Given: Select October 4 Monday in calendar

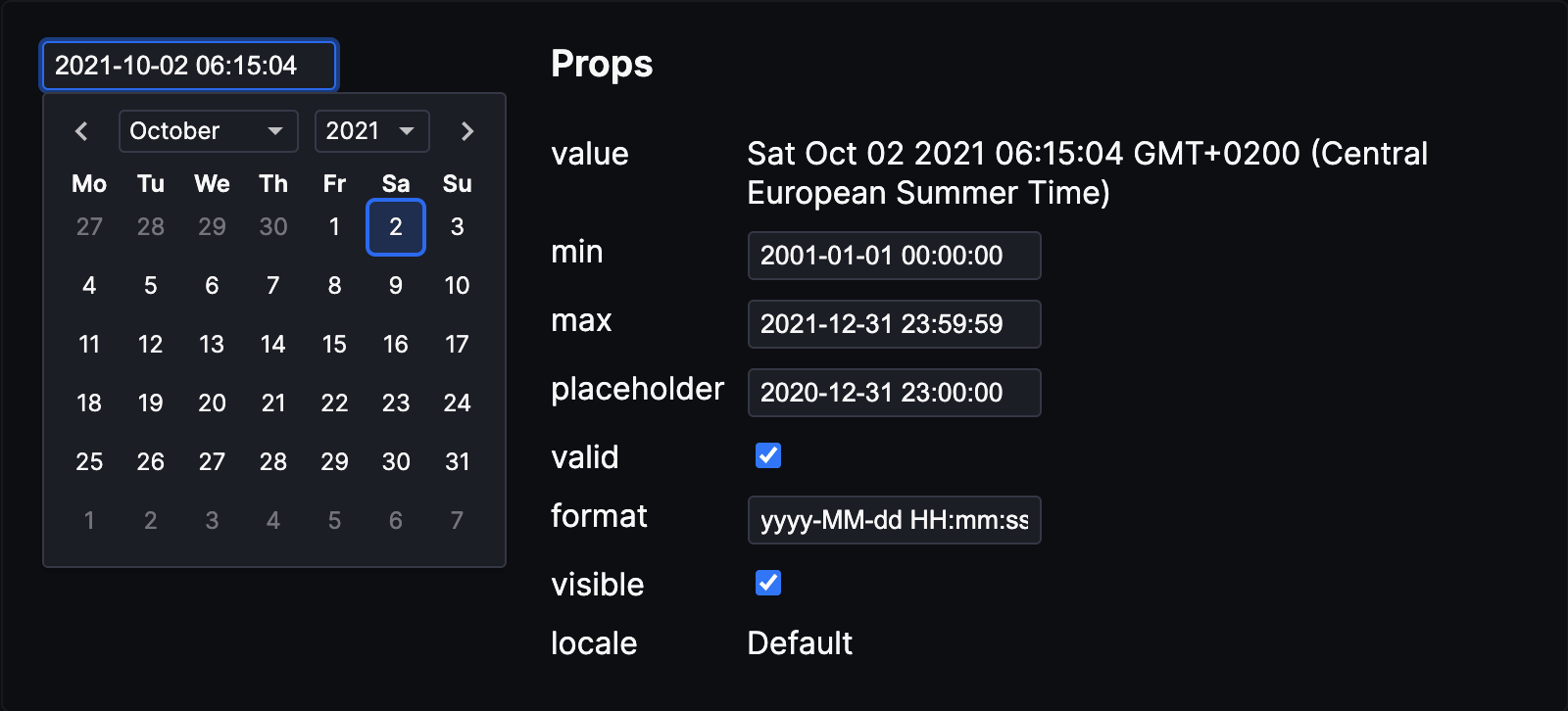Looking at the screenshot, I should 89,286.
